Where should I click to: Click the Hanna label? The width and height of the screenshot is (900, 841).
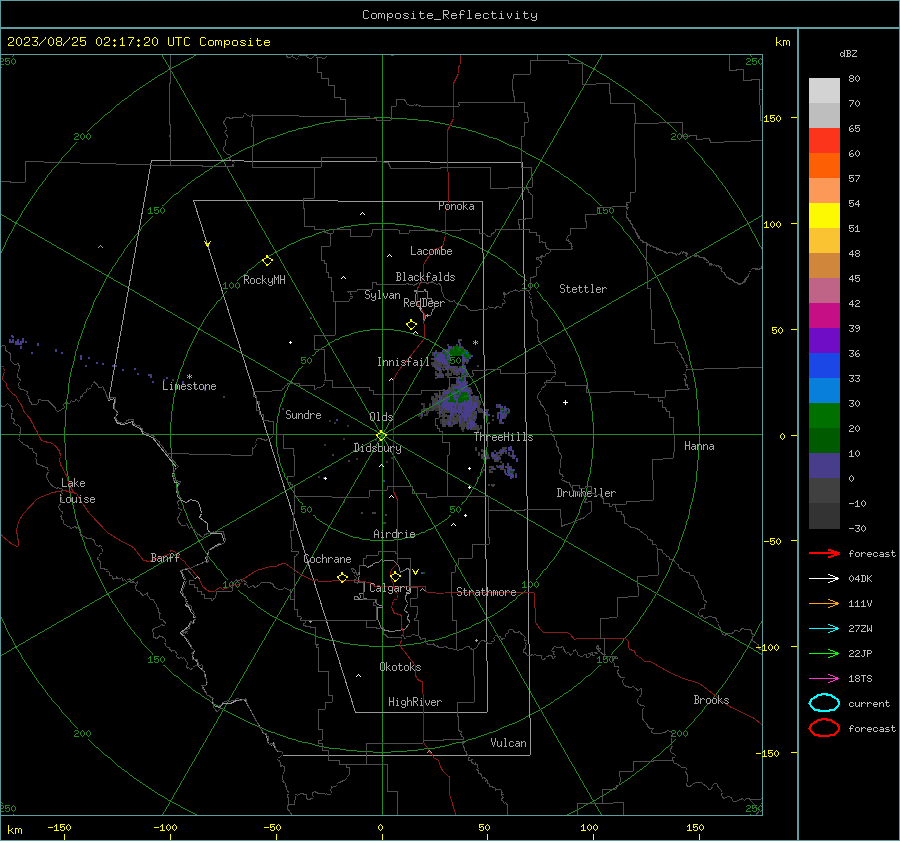(x=699, y=446)
